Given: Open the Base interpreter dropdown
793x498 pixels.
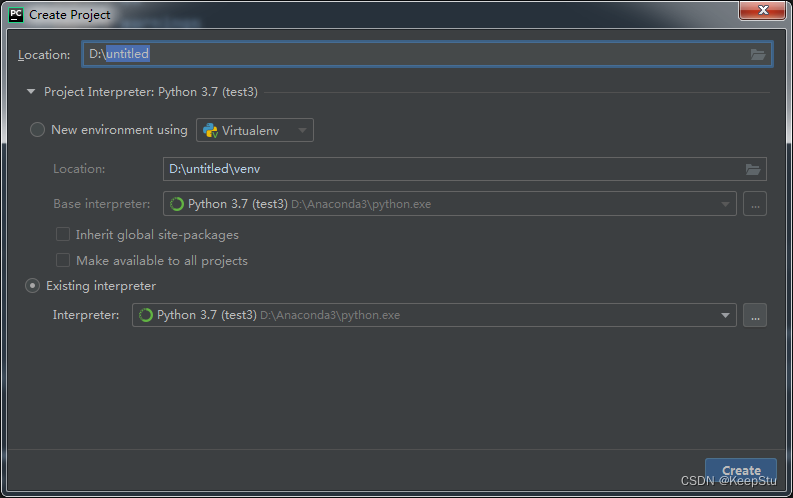Looking at the screenshot, I should click(x=450, y=204).
